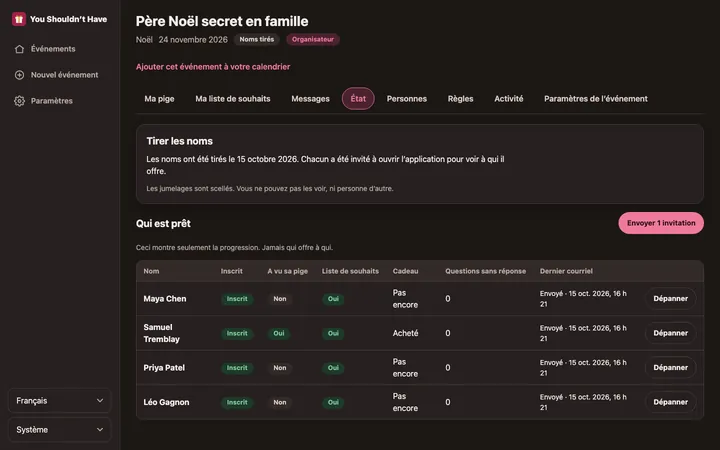Click the A vu sa pige column header
Screen dimensions: 720x450
coord(287,271)
